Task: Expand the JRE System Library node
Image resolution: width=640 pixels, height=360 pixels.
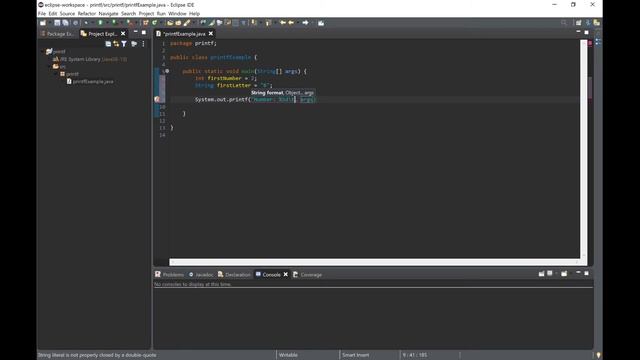Action: 49,59
